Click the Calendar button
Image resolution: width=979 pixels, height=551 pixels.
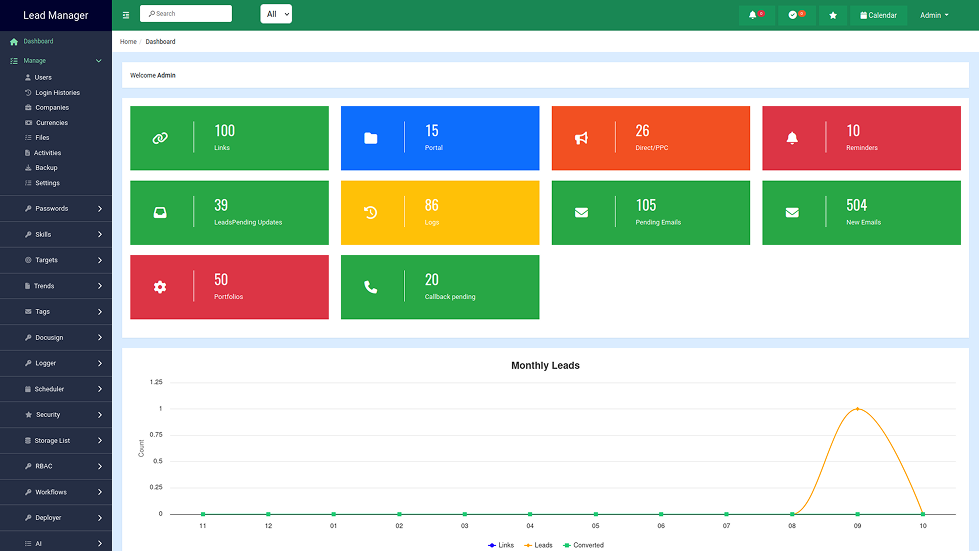pyautogui.click(x=879, y=15)
